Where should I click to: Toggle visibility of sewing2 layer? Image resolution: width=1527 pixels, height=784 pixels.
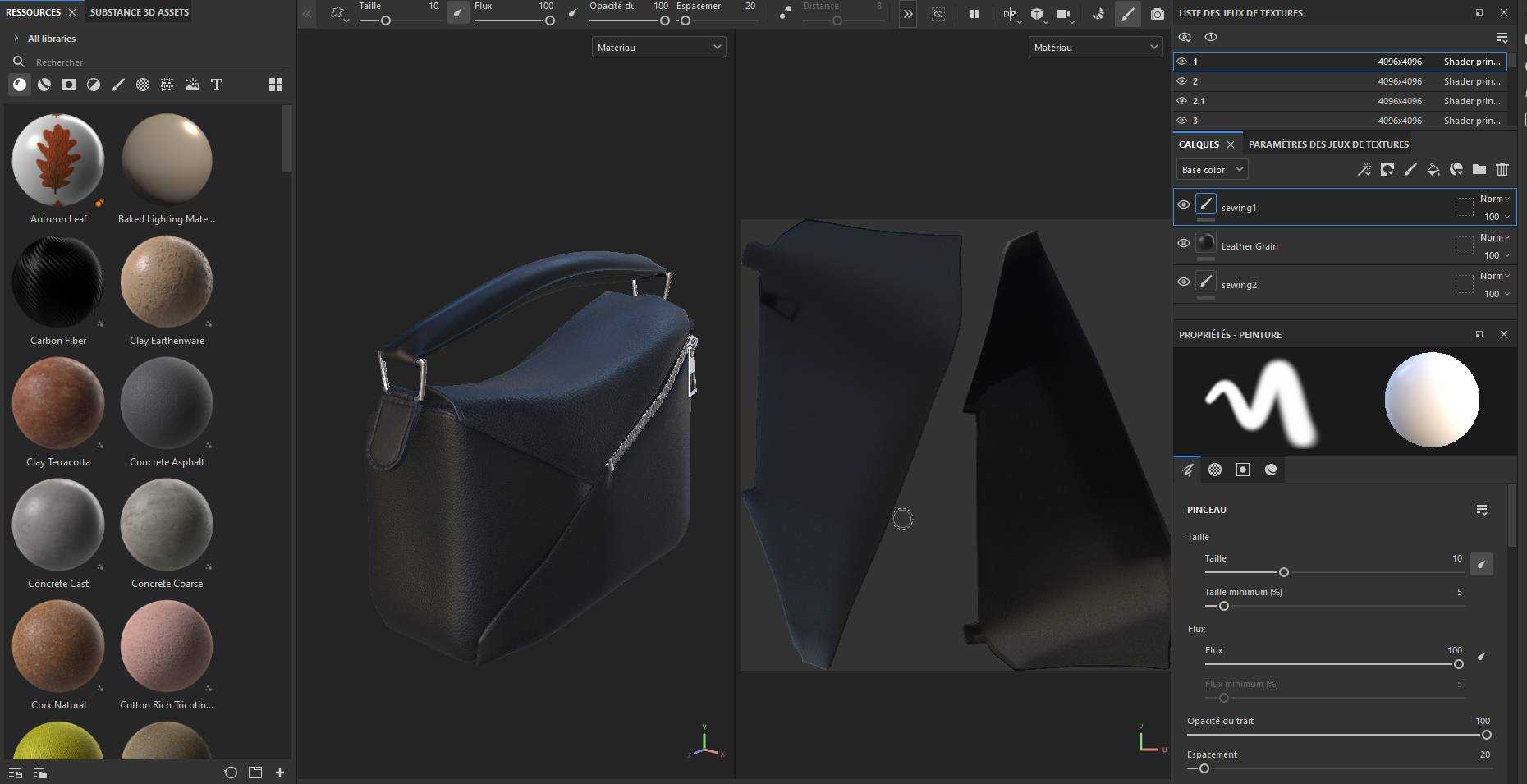pyautogui.click(x=1184, y=282)
